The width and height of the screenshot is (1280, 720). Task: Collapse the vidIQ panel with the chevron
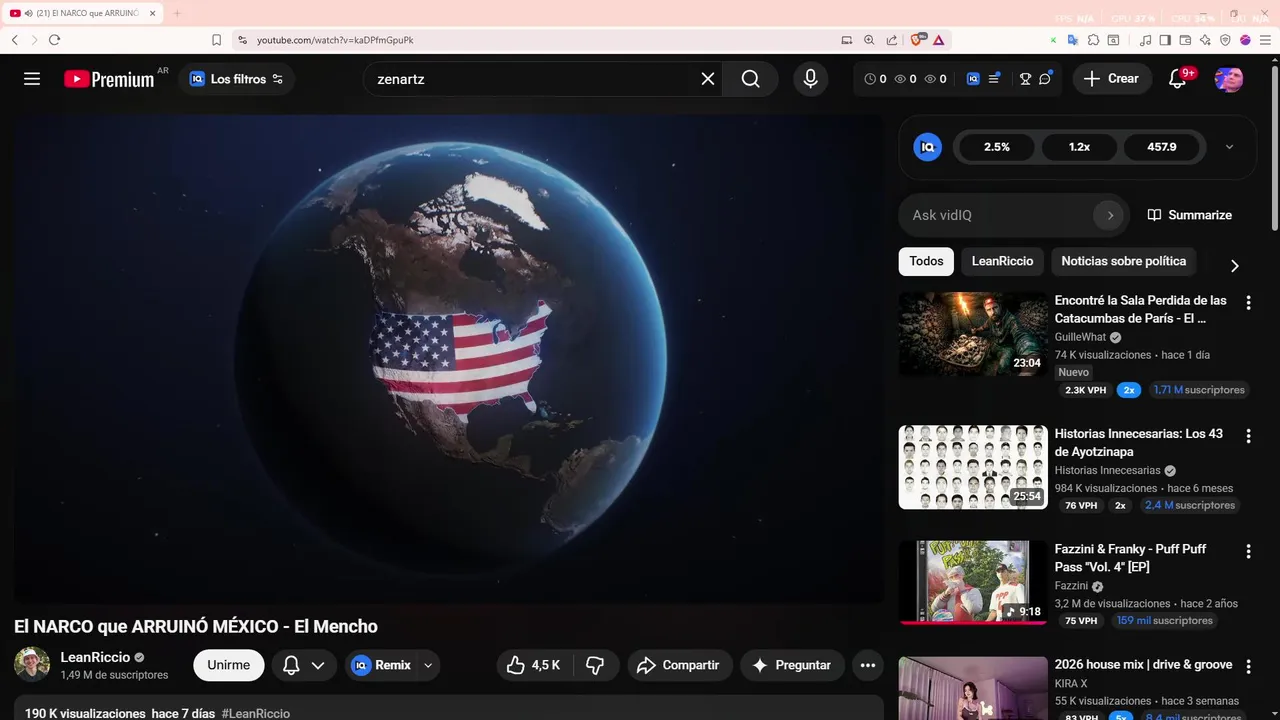pyautogui.click(x=1229, y=147)
